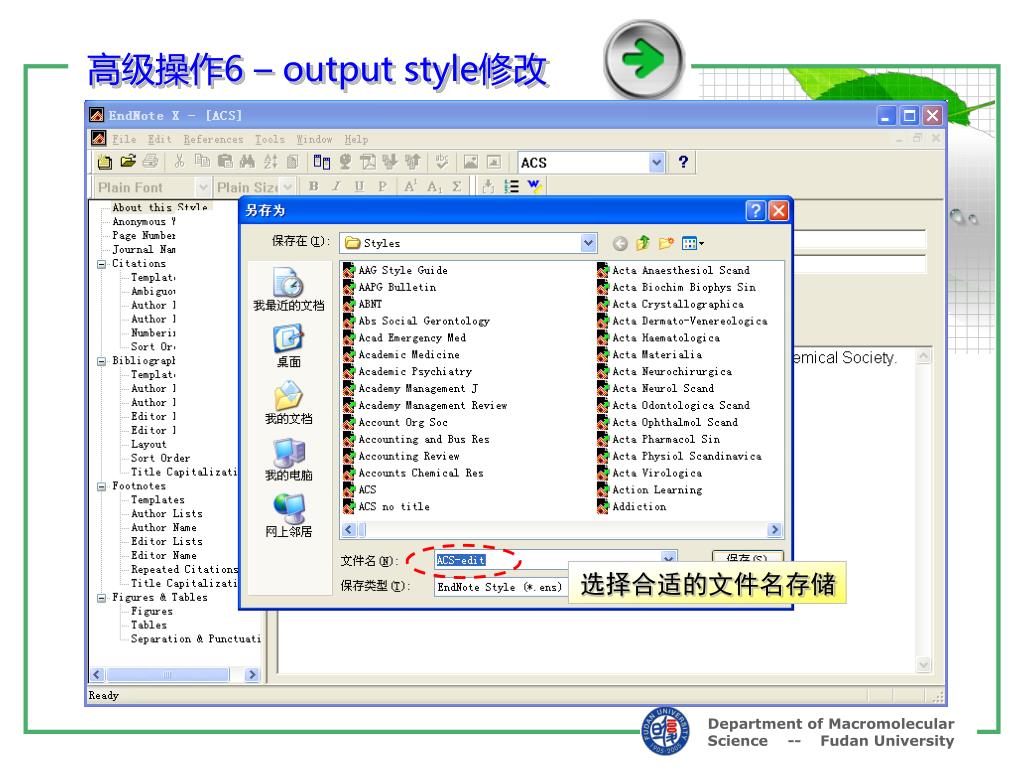Screen dimensions: 1024x768
Task: Toggle Italic formatting button
Action: (x=336, y=187)
